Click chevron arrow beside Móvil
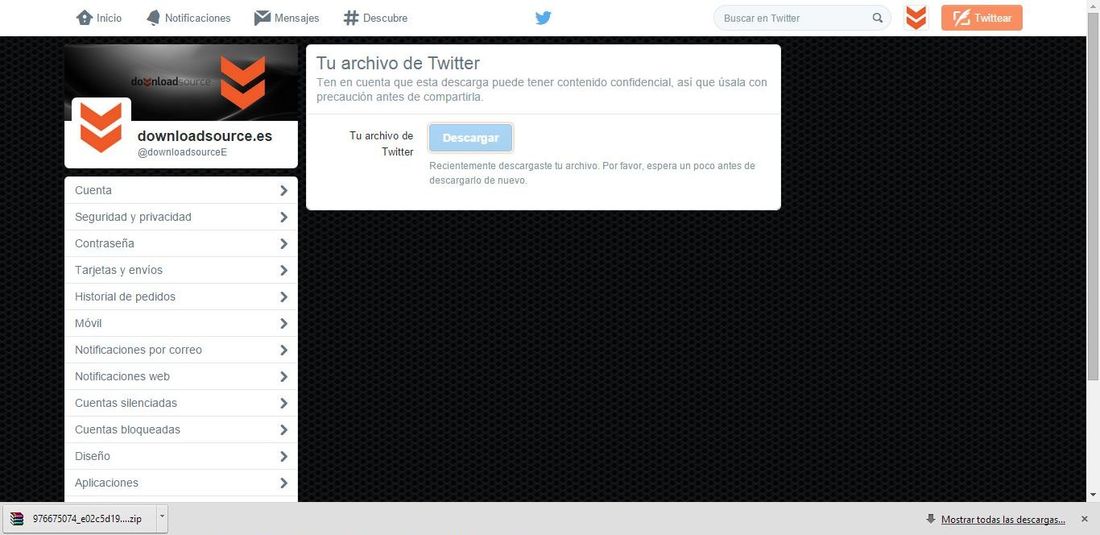The width and height of the screenshot is (1100, 535). pos(283,324)
